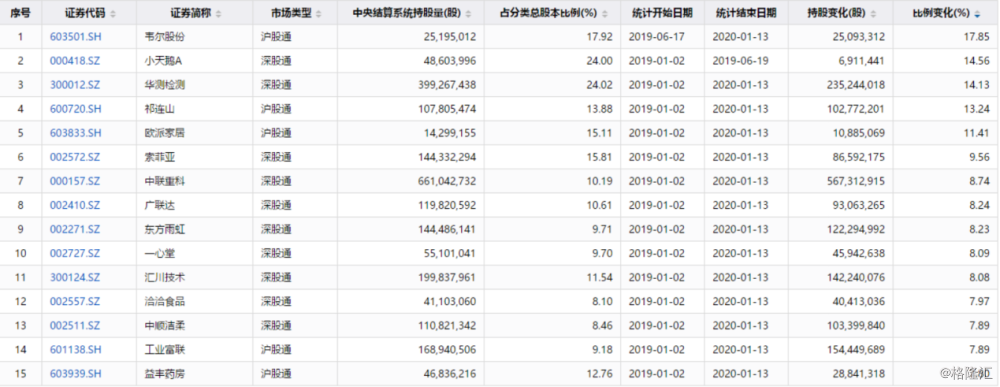Toggle 比例变化(%) descending sort icon
Viewport: 1000px width, 387px height.
[x=978, y=14]
